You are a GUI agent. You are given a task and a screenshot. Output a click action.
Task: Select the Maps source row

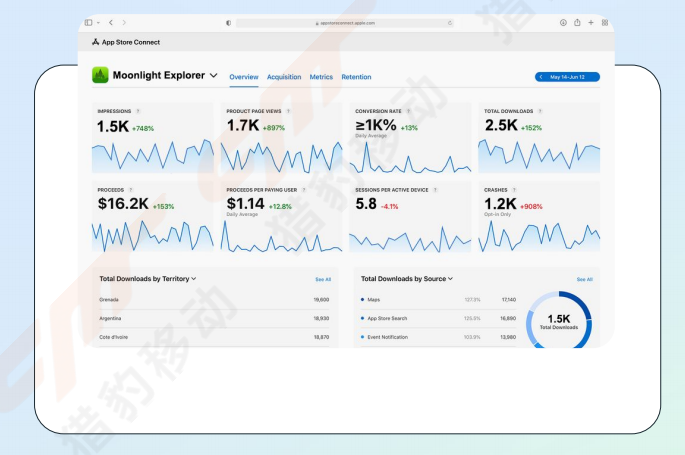tap(438, 300)
